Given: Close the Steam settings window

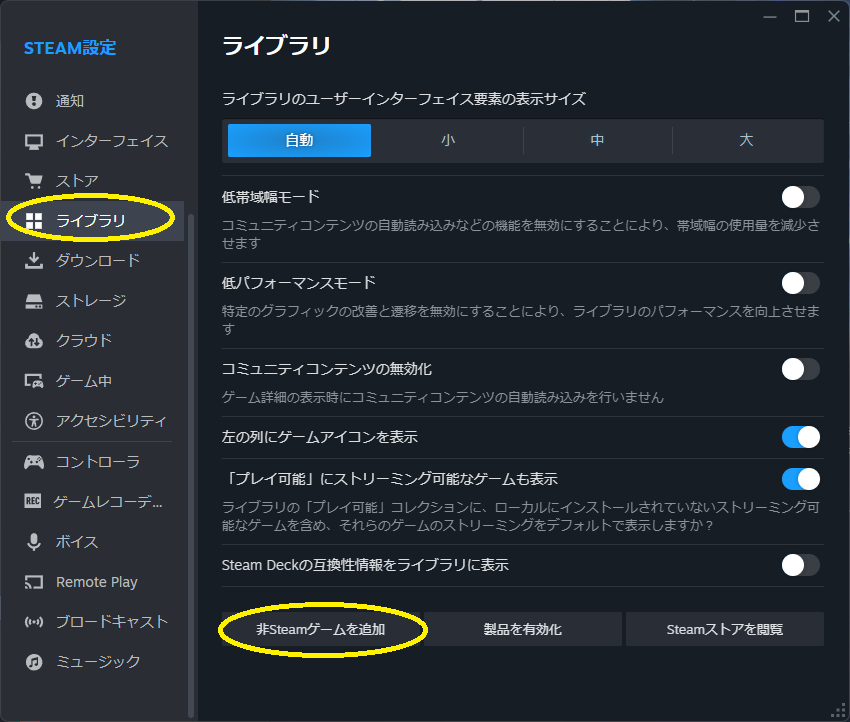Looking at the screenshot, I should 834,16.
